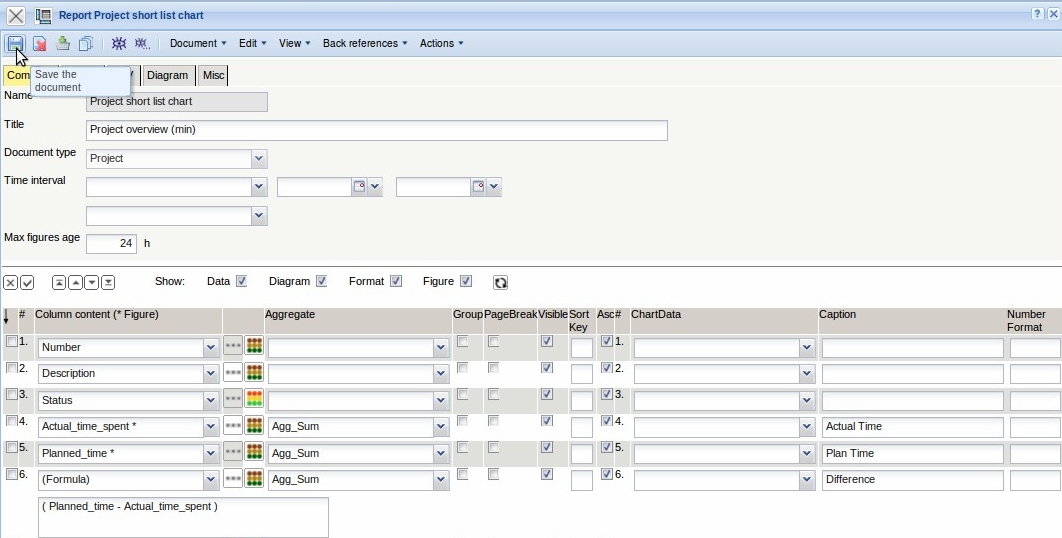Toggle the Show Data checkbox
This screenshot has height=538, width=1062.
click(x=241, y=282)
